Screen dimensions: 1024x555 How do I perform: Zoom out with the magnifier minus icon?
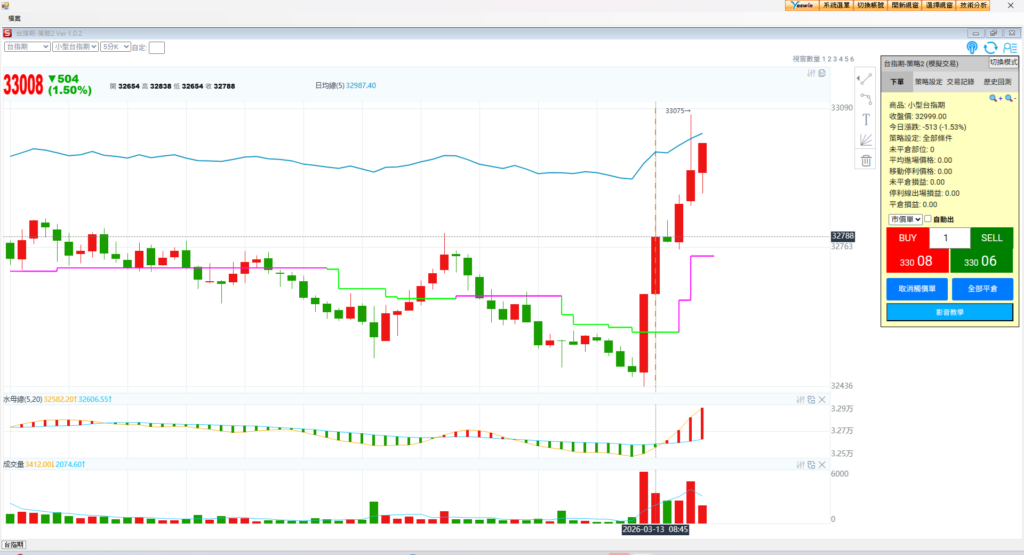[x=1009, y=98]
